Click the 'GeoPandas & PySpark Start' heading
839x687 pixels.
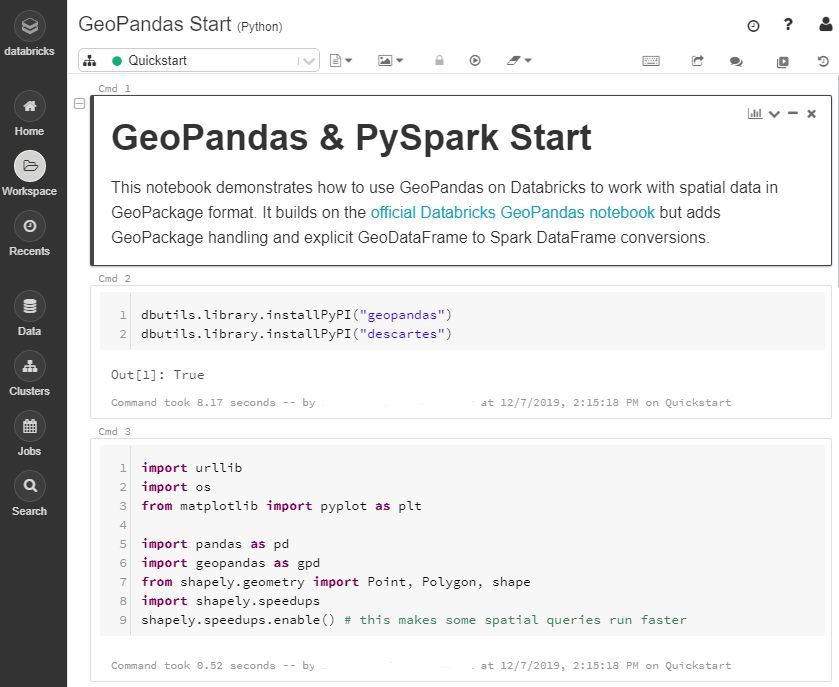352,138
